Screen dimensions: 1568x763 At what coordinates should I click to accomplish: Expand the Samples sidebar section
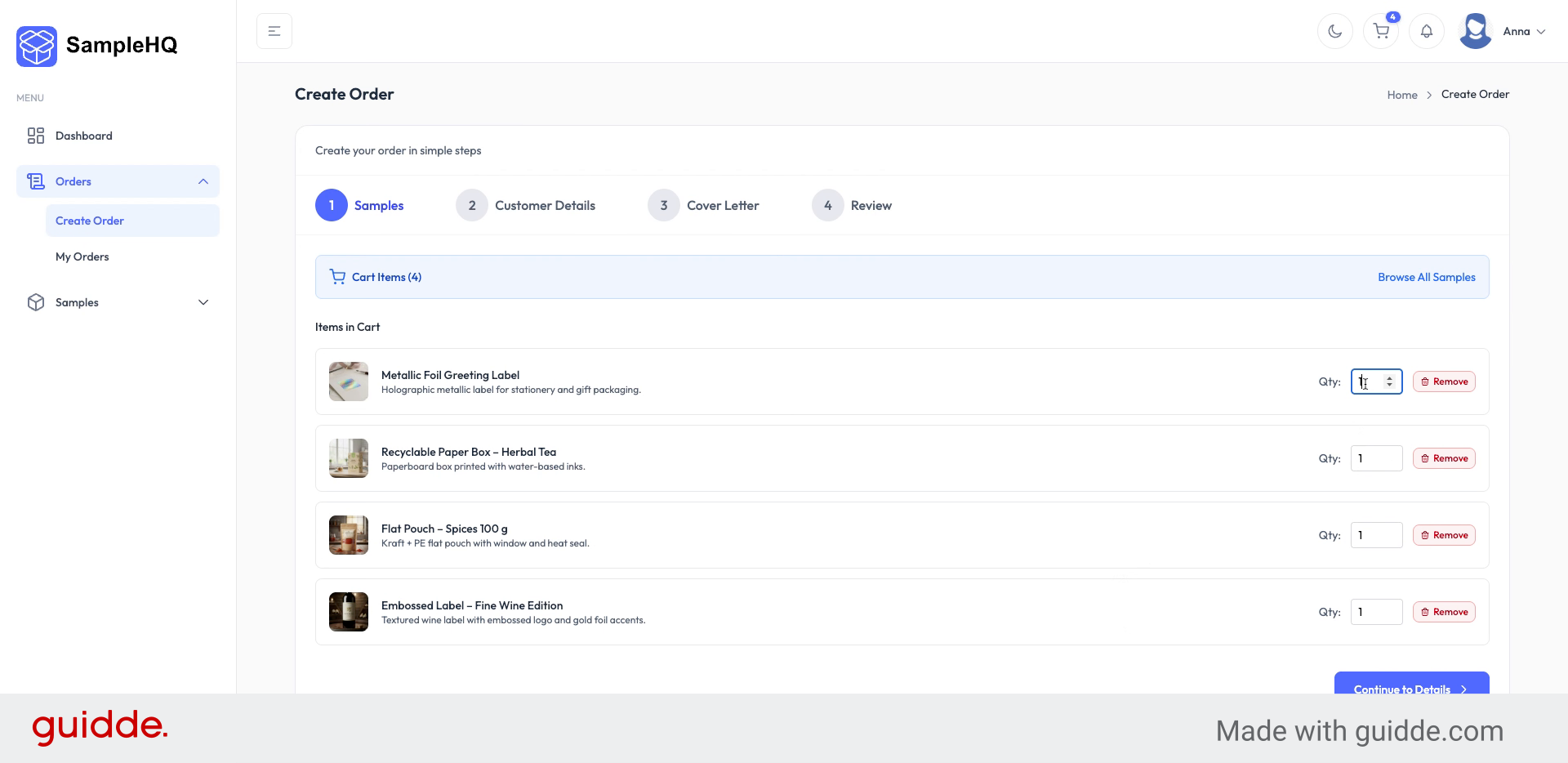click(203, 302)
